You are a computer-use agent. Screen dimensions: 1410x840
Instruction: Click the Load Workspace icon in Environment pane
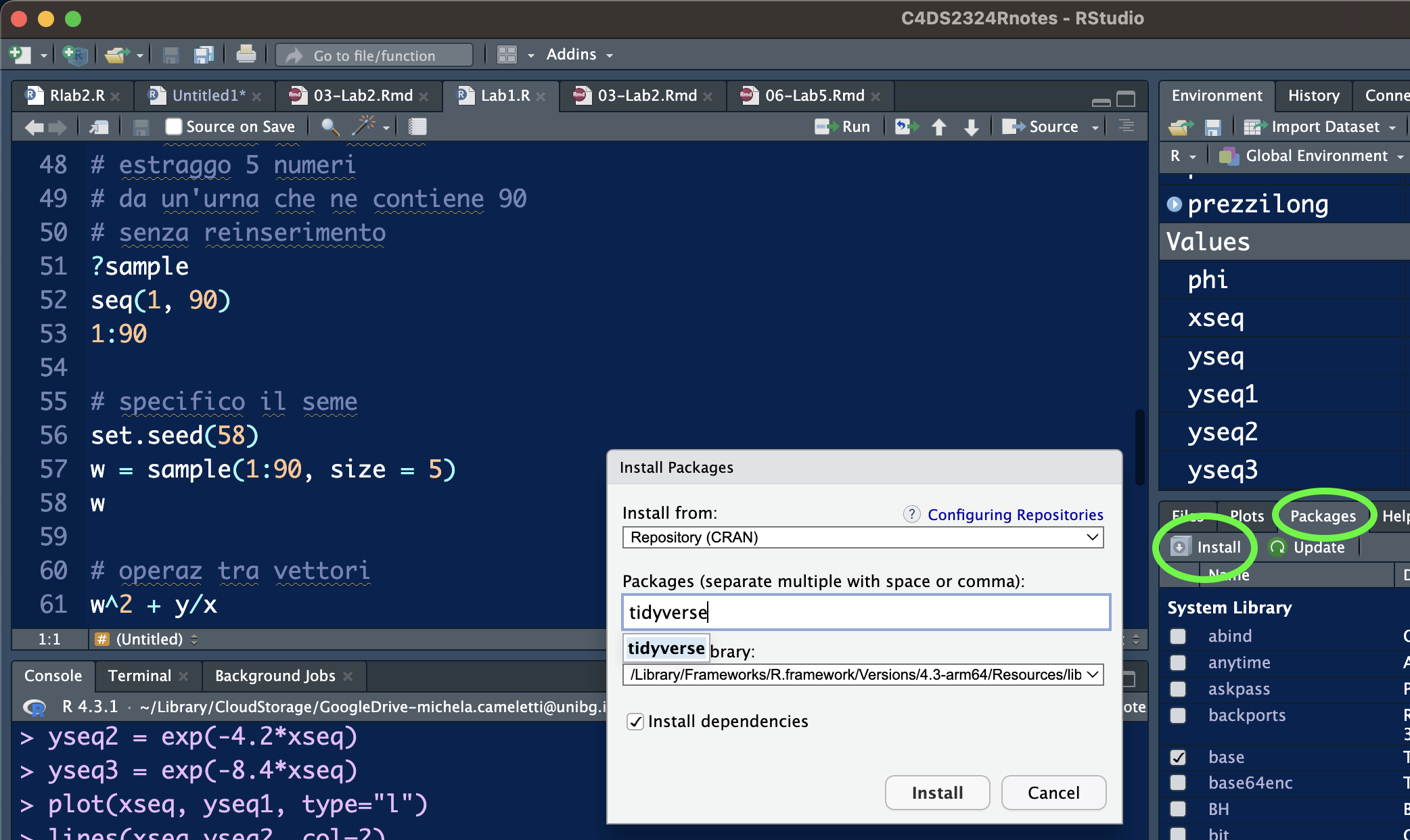(1181, 126)
